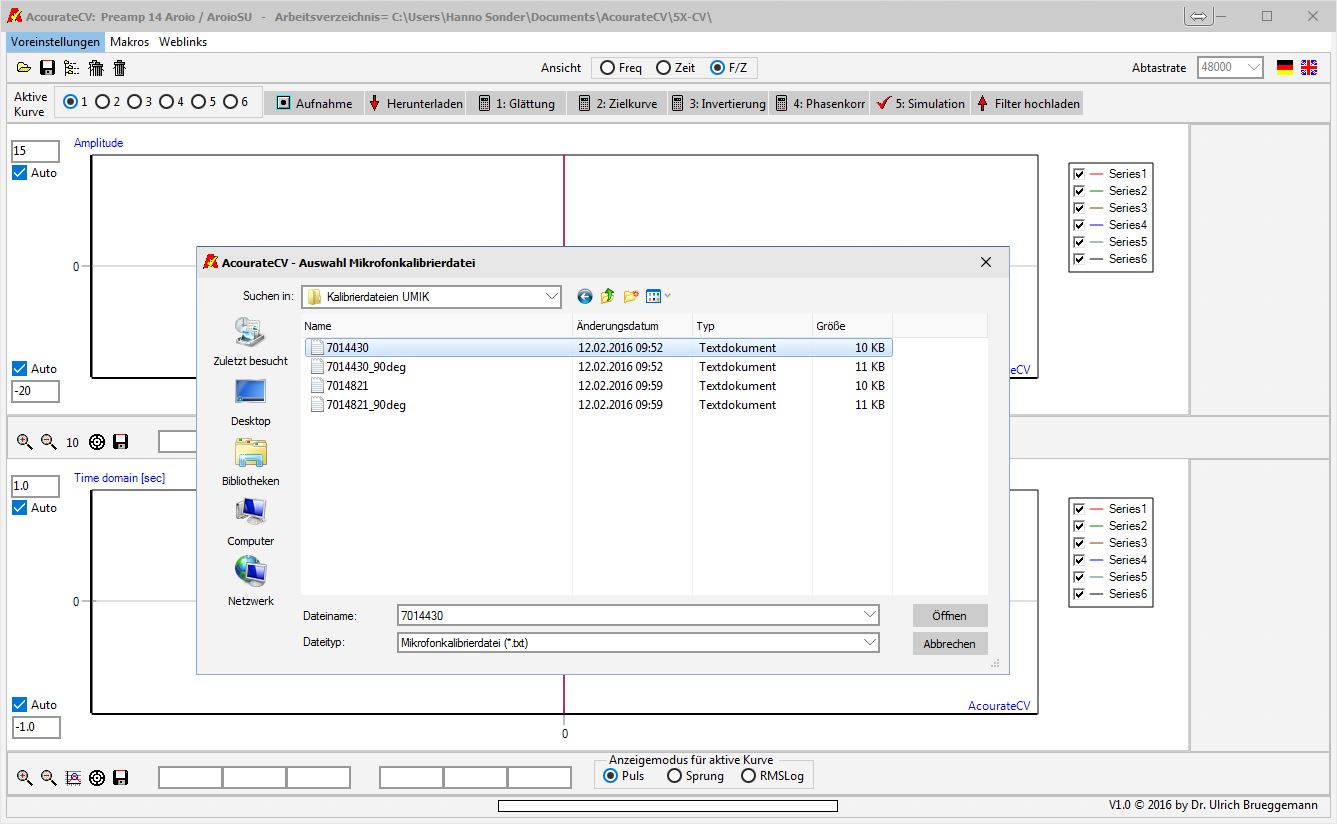
Task: Zoom out on the time domain chart
Action: pyautogui.click(x=48, y=777)
